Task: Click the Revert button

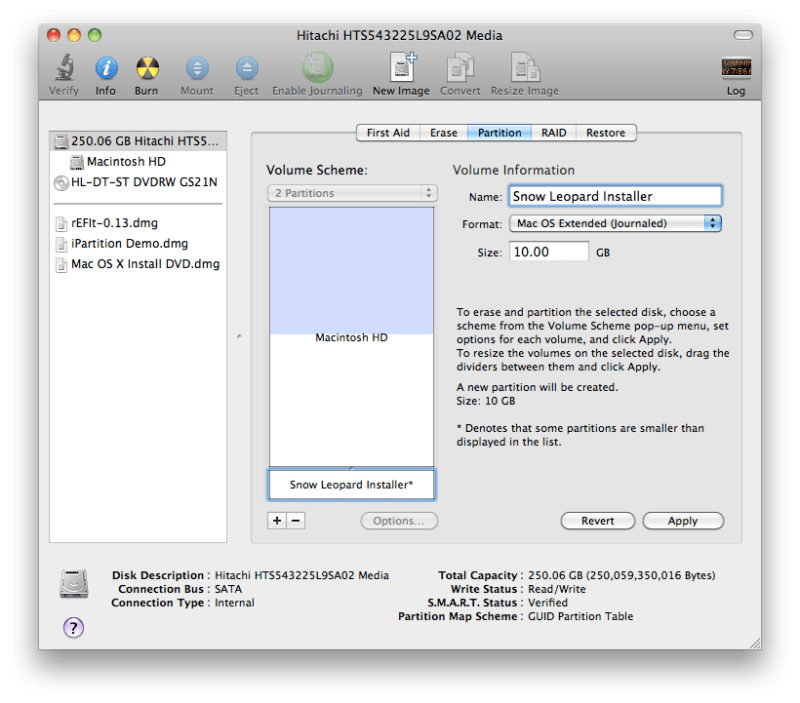Action: coord(597,520)
